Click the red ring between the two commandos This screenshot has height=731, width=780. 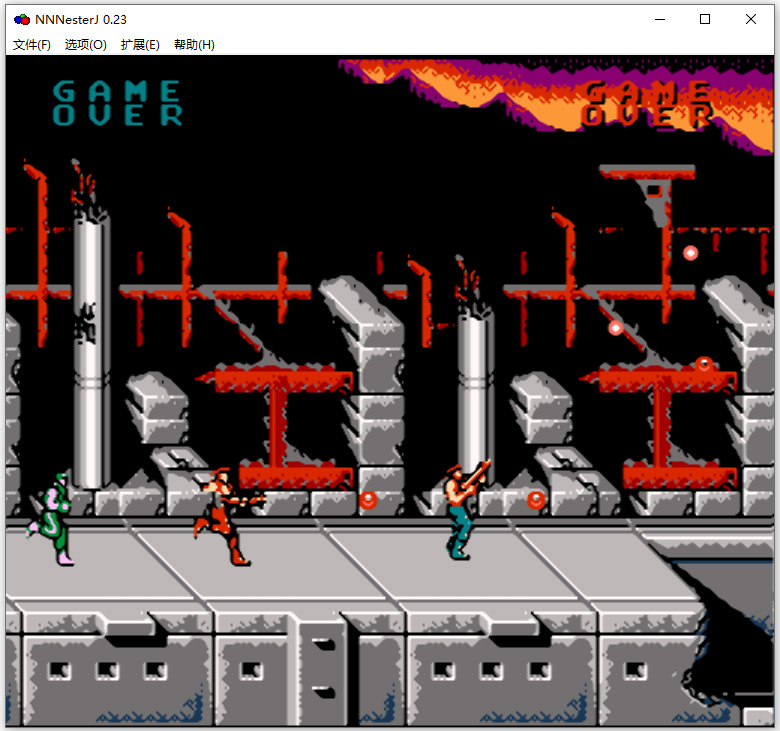click(x=369, y=499)
